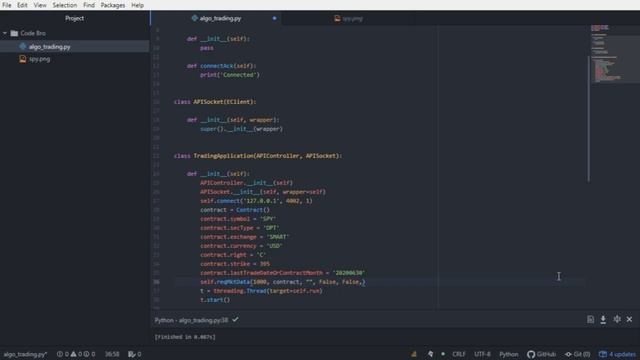This screenshot has height=360, width=640.
Task: Click the successful run checkmark icon
Action: pyautogui.click(x=236, y=320)
